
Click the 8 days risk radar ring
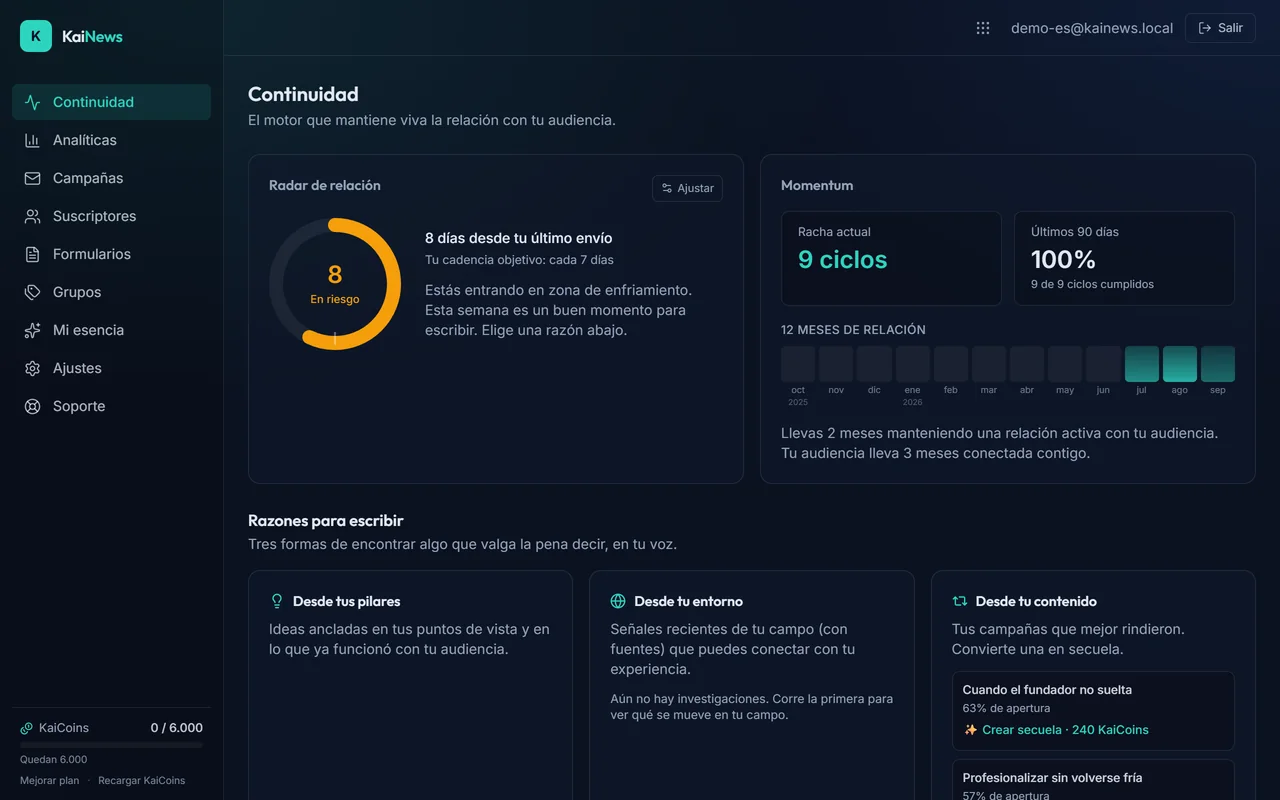pyautogui.click(x=335, y=284)
